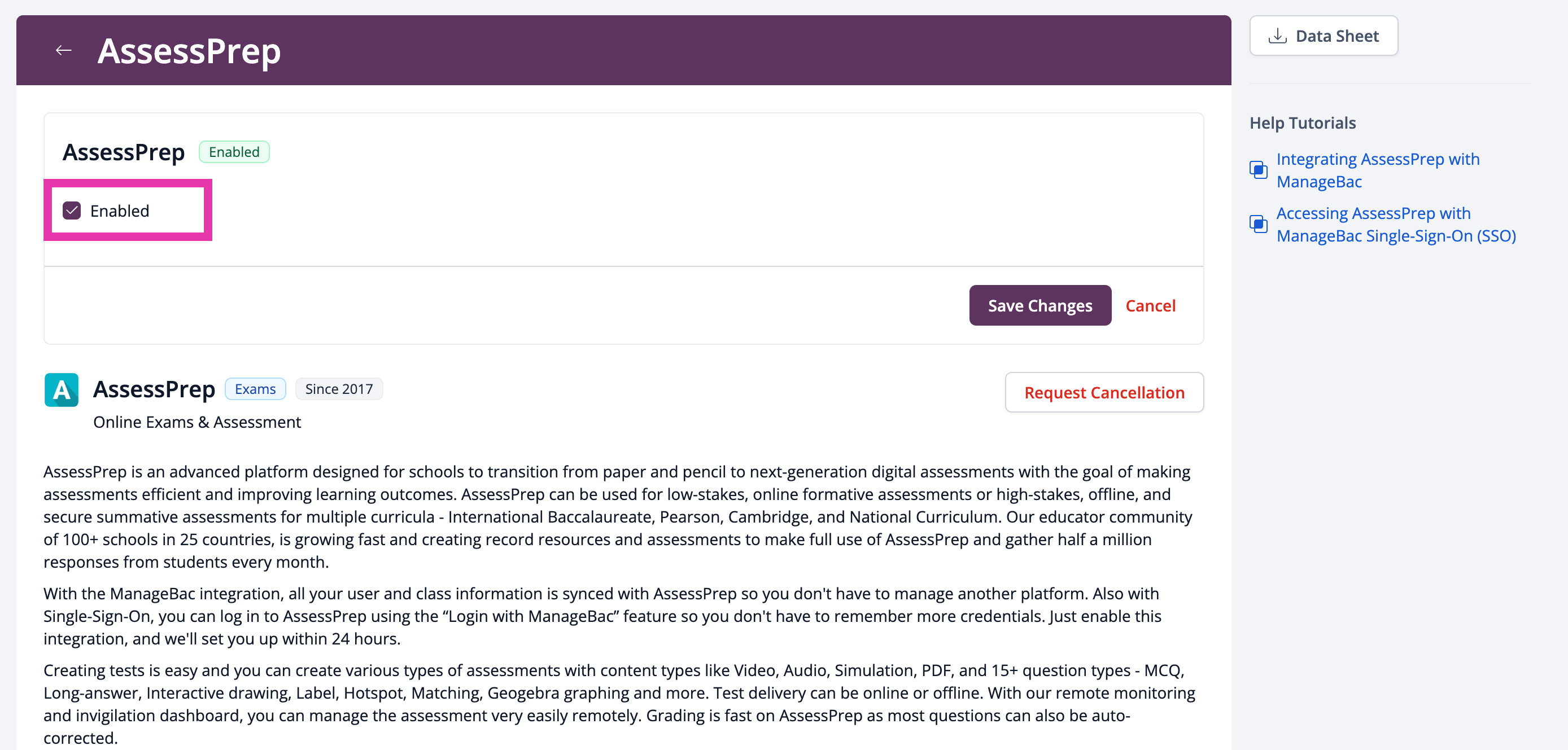Image resolution: width=1568 pixels, height=750 pixels.
Task: Open Accessing AssessPrep with ManageBac SSO link
Action: pyautogui.click(x=1396, y=225)
